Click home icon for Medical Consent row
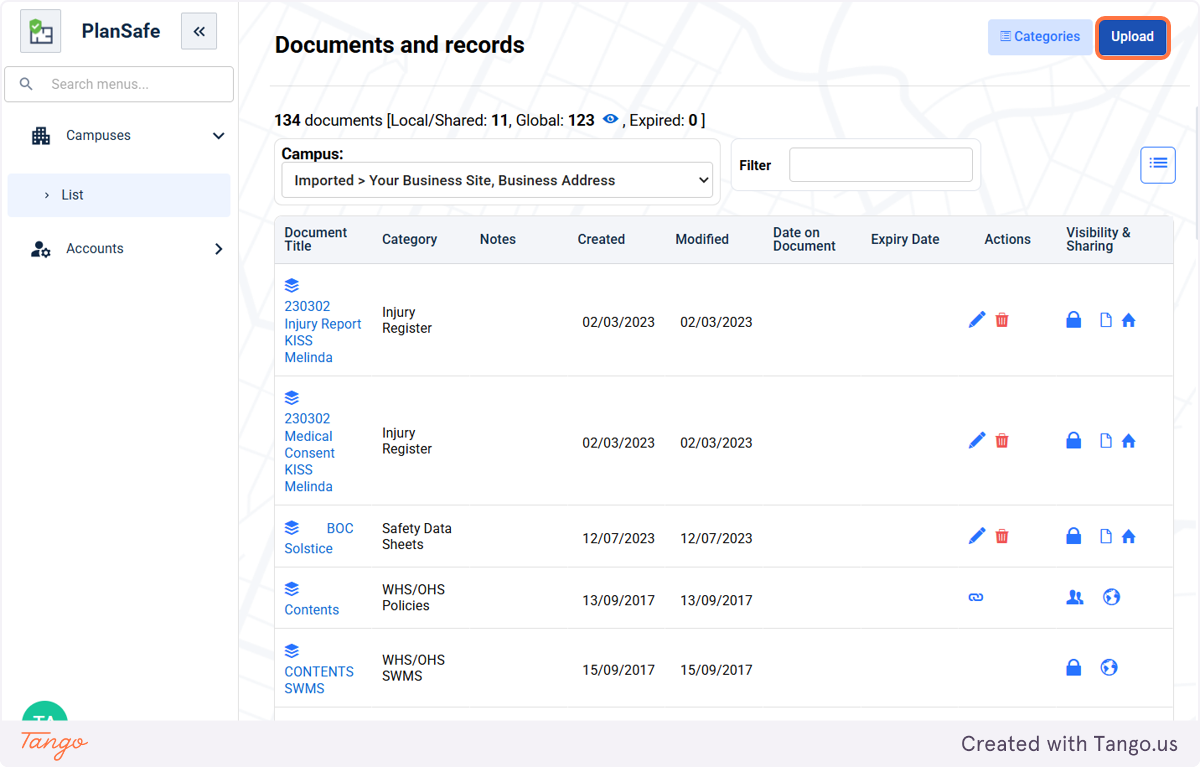The width and height of the screenshot is (1200, 767). coord(1129,440)
